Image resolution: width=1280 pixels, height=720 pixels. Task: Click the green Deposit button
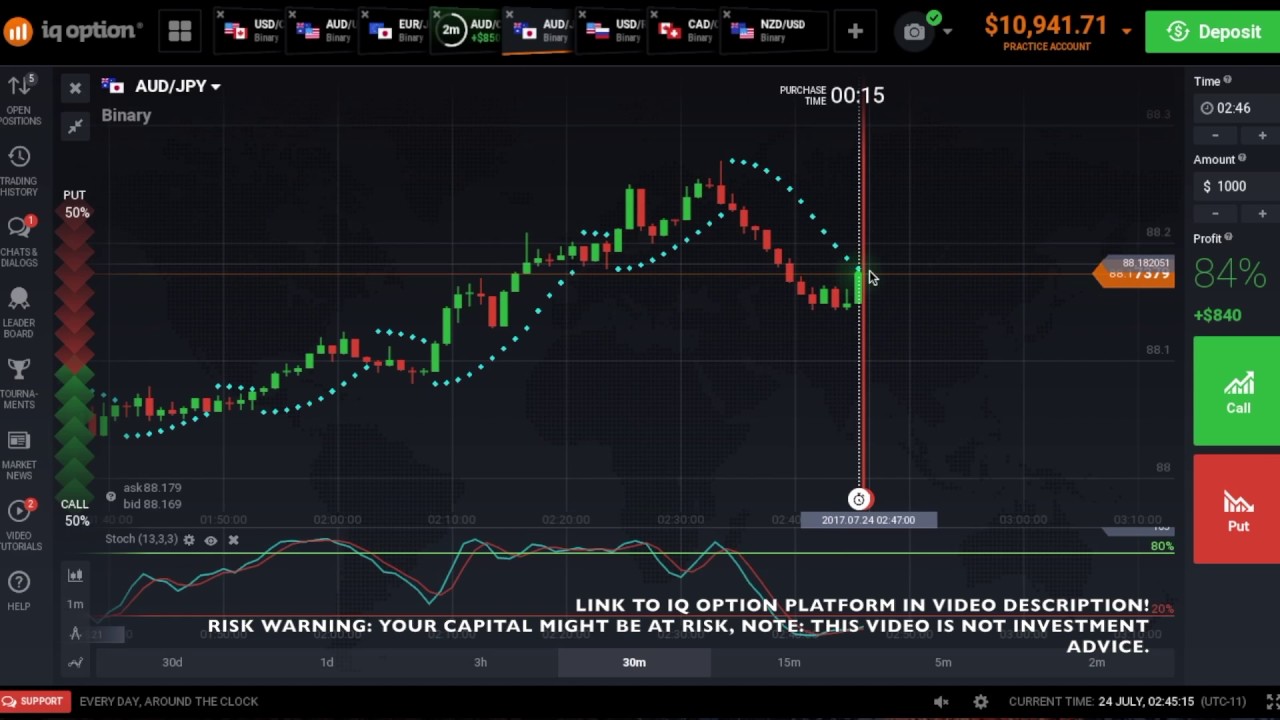(x=1212, y=32)
